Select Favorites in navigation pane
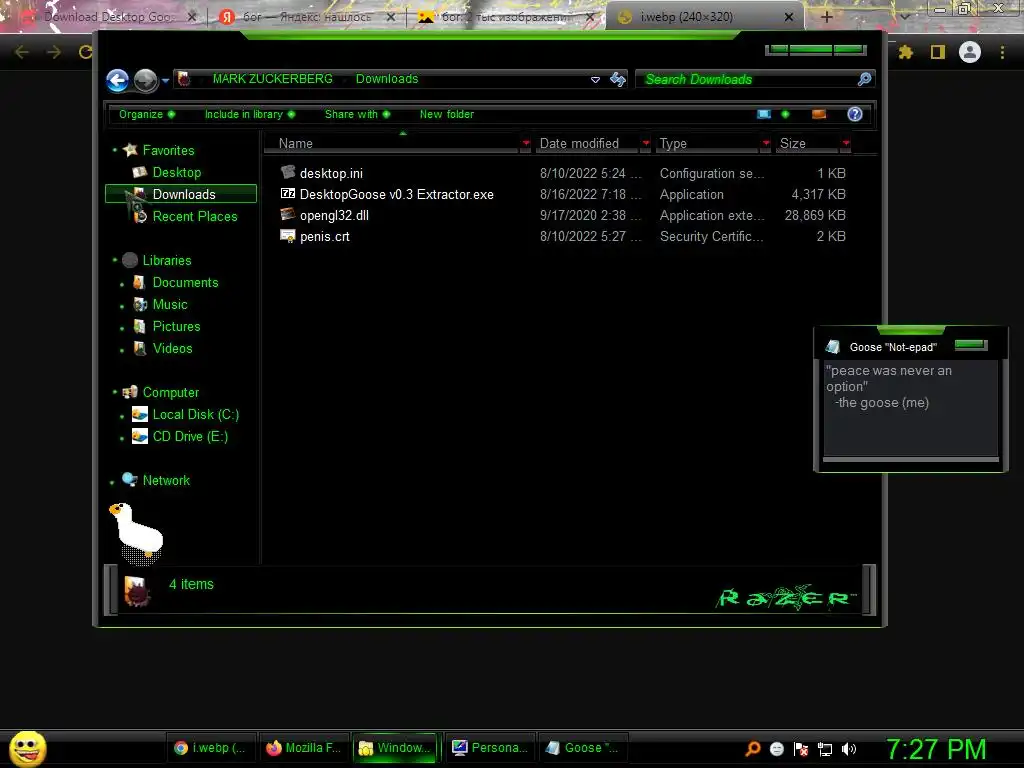 tap(168, 150)
